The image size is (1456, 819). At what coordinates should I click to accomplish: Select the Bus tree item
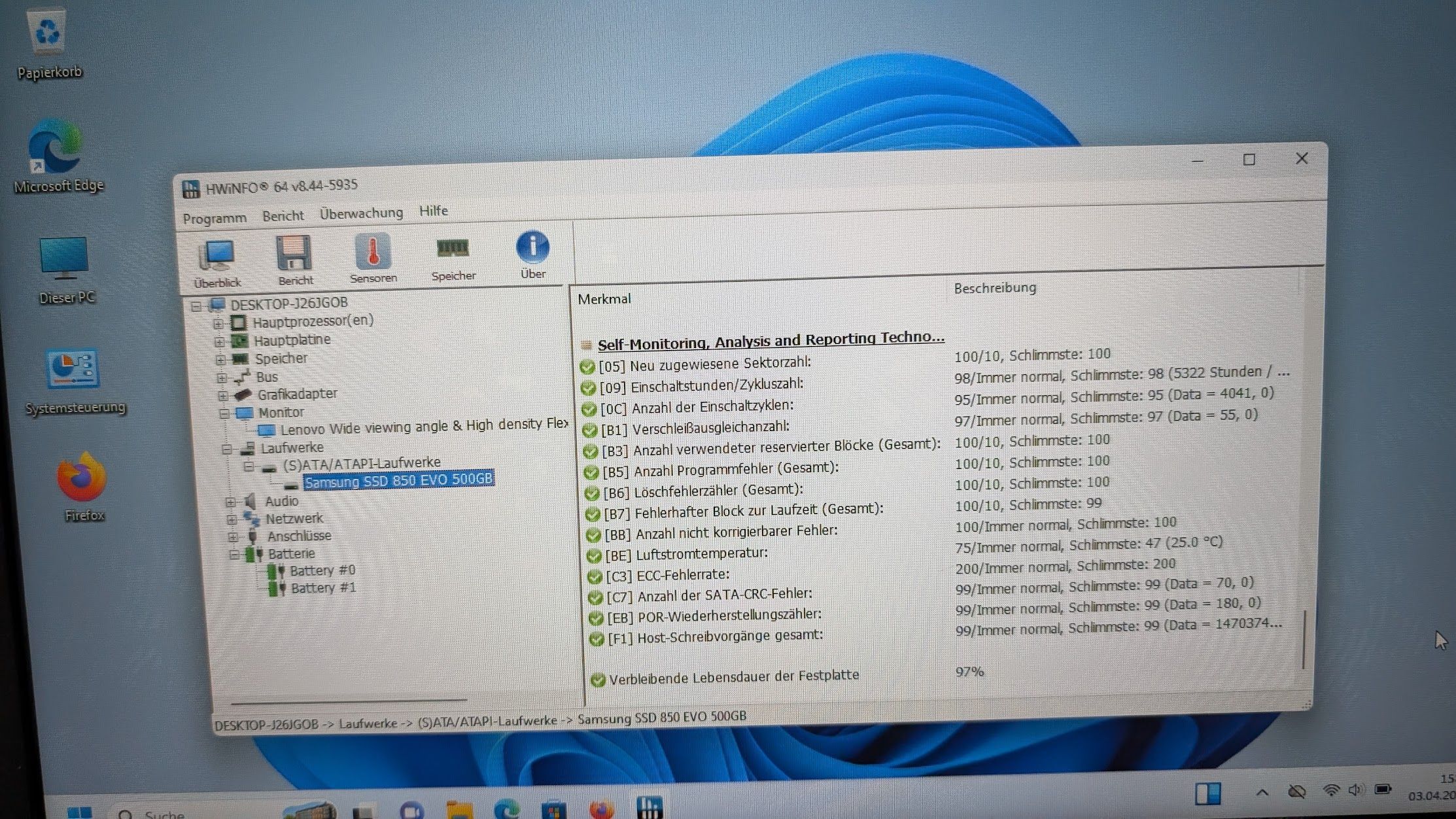(266, 377)
